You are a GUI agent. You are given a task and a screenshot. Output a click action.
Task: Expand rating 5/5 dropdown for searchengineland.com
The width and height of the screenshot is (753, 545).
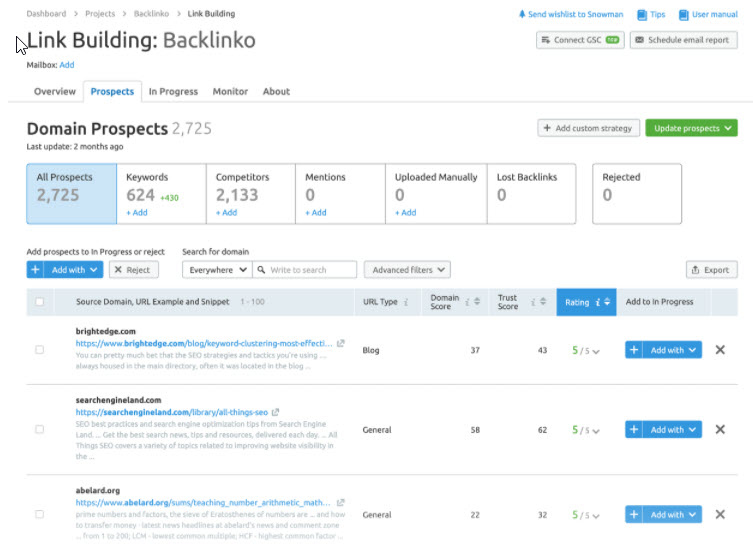coord(586,430)
